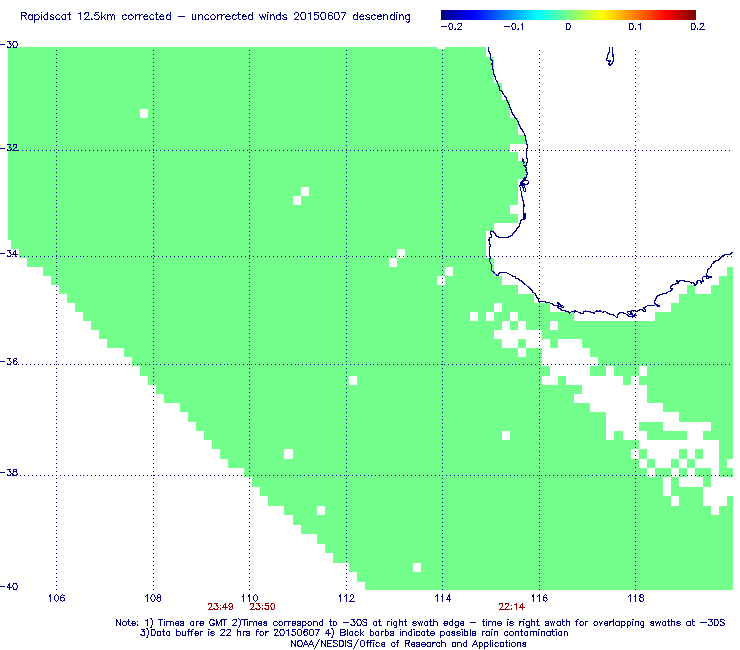Image resolution: width=740 pixels, height=650 pixels.
Task: Click the latitude label -36
Action: 9,362
